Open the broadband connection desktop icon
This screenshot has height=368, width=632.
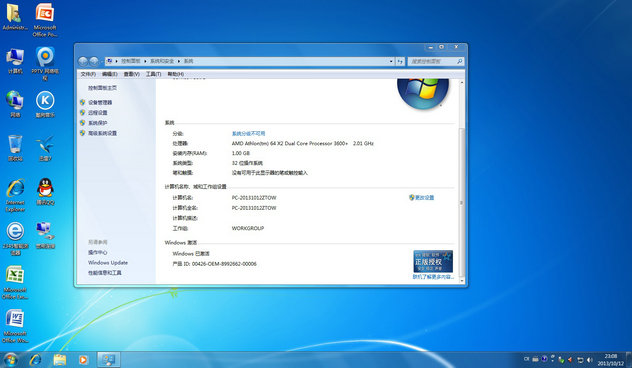(45, 235)
